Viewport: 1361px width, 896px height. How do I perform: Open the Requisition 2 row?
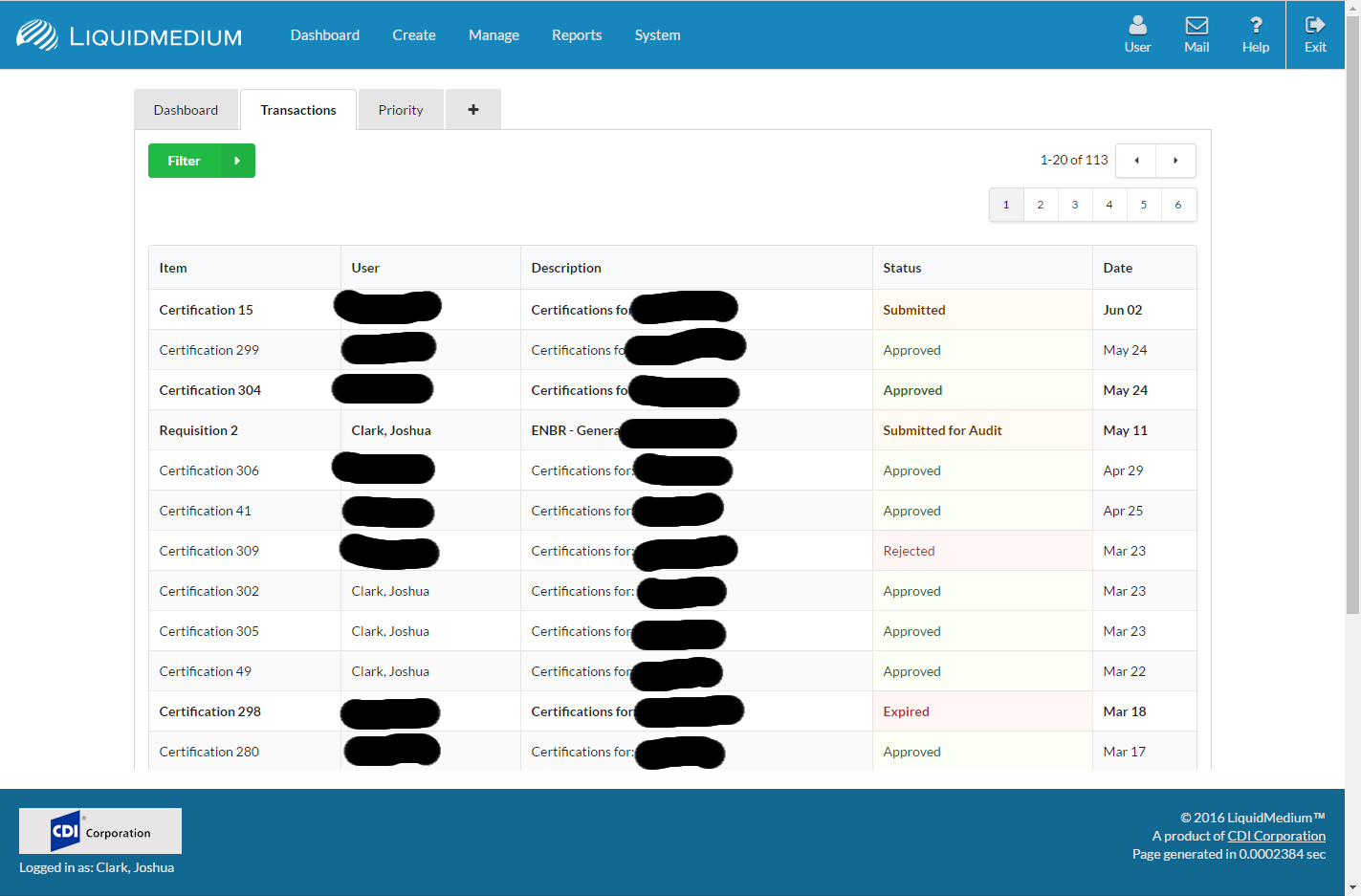coord(199,430)
